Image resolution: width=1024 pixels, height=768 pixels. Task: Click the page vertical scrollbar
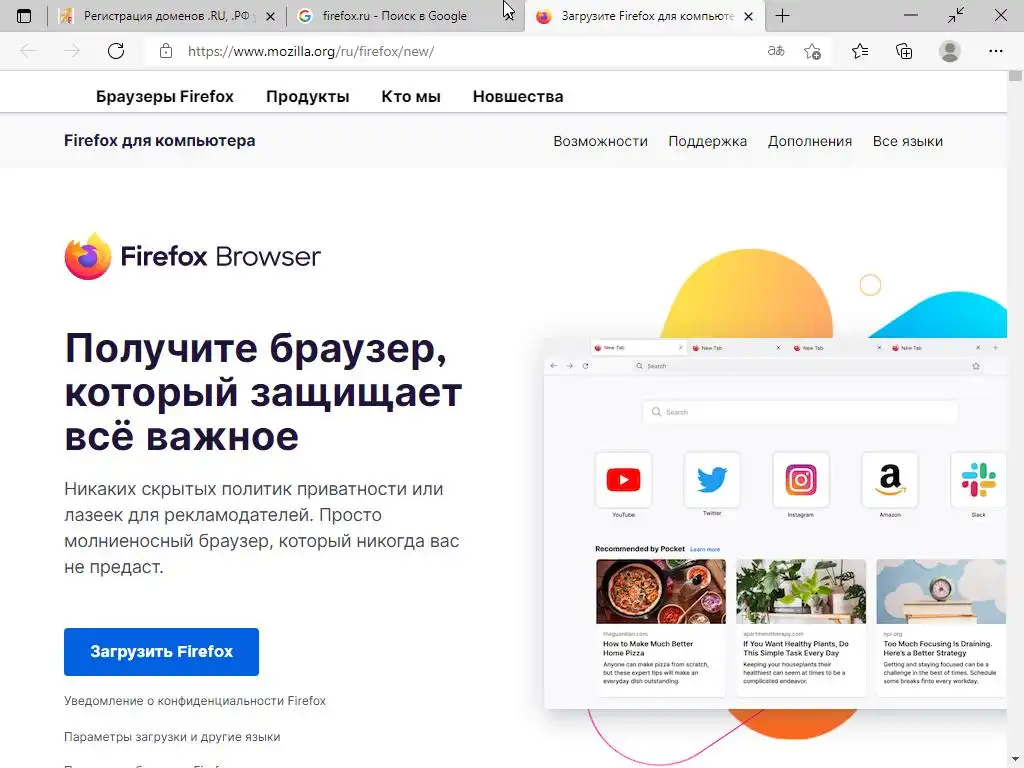pyautogui.click(x=1015, y=418)
